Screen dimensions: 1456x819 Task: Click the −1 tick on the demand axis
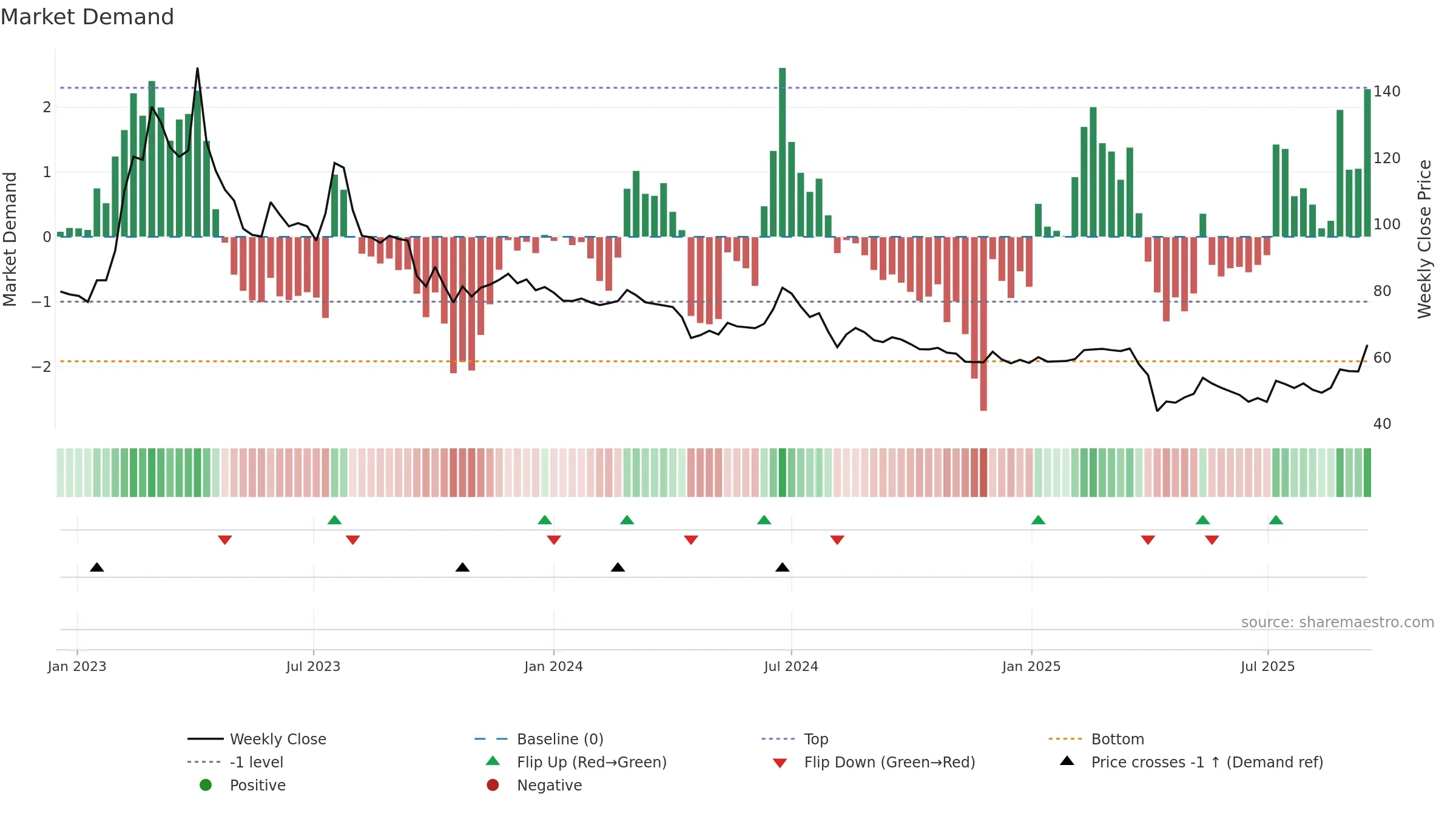(41, 302)
